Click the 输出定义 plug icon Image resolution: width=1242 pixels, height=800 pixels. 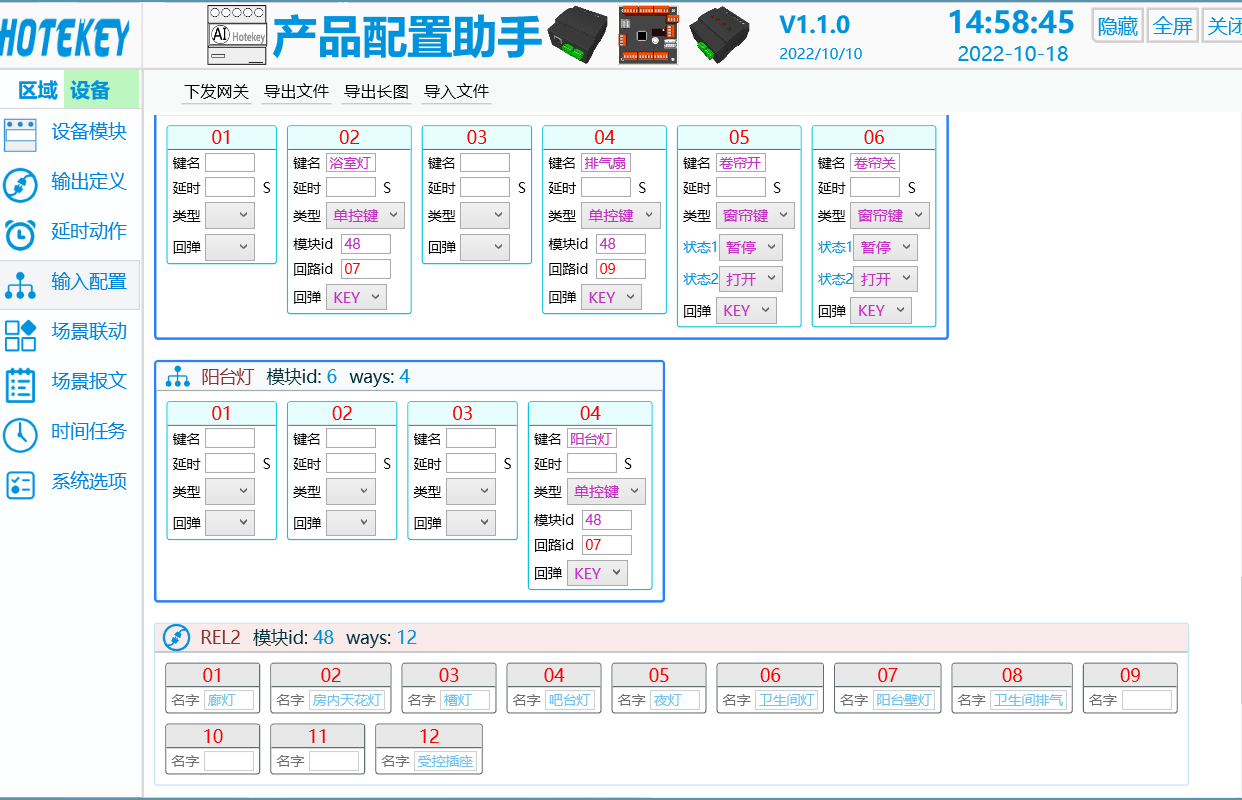(x=21, y=184)
